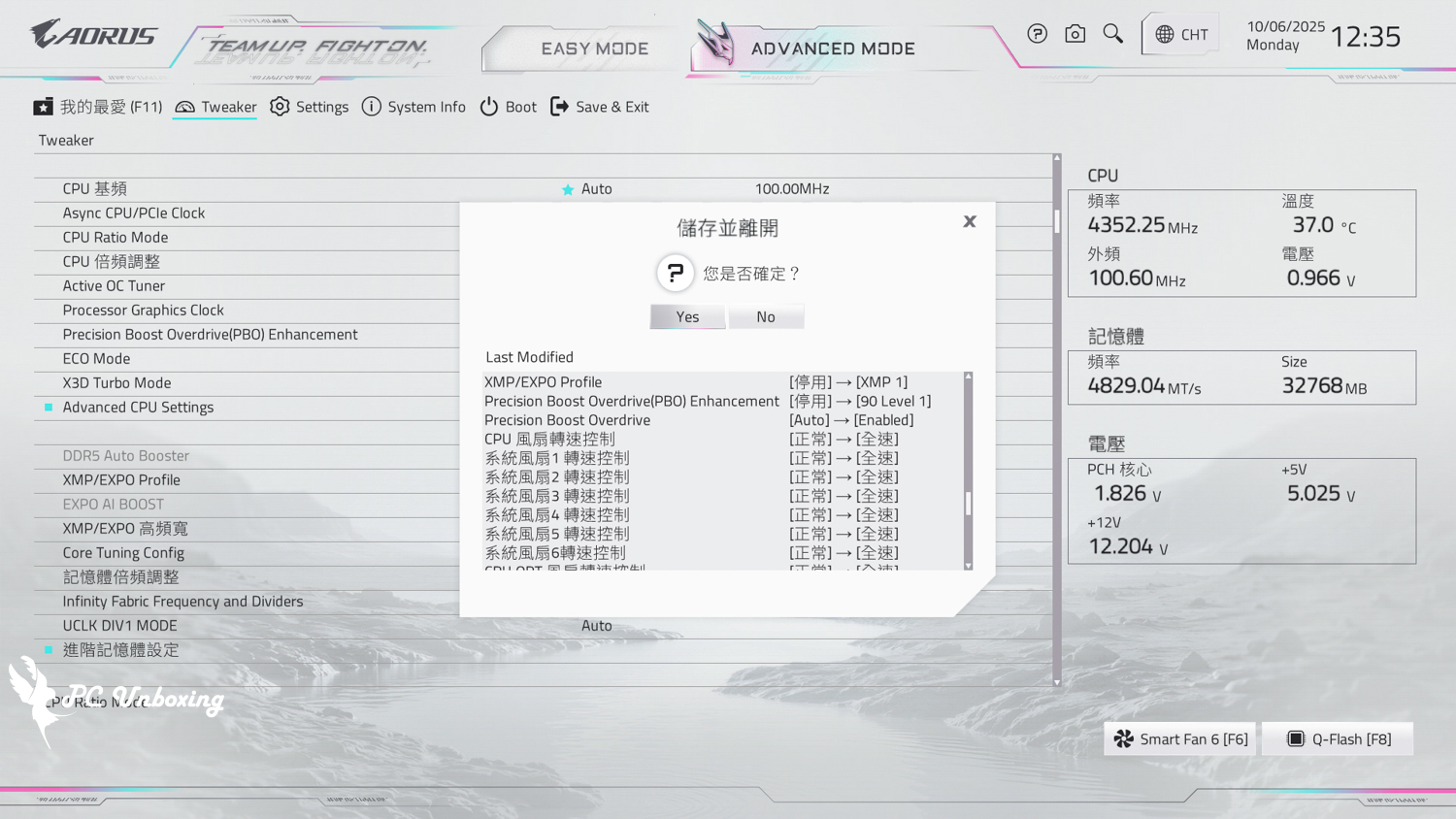Click the help question mark icon
The image size is (1456, 819).
point(1037,34)
